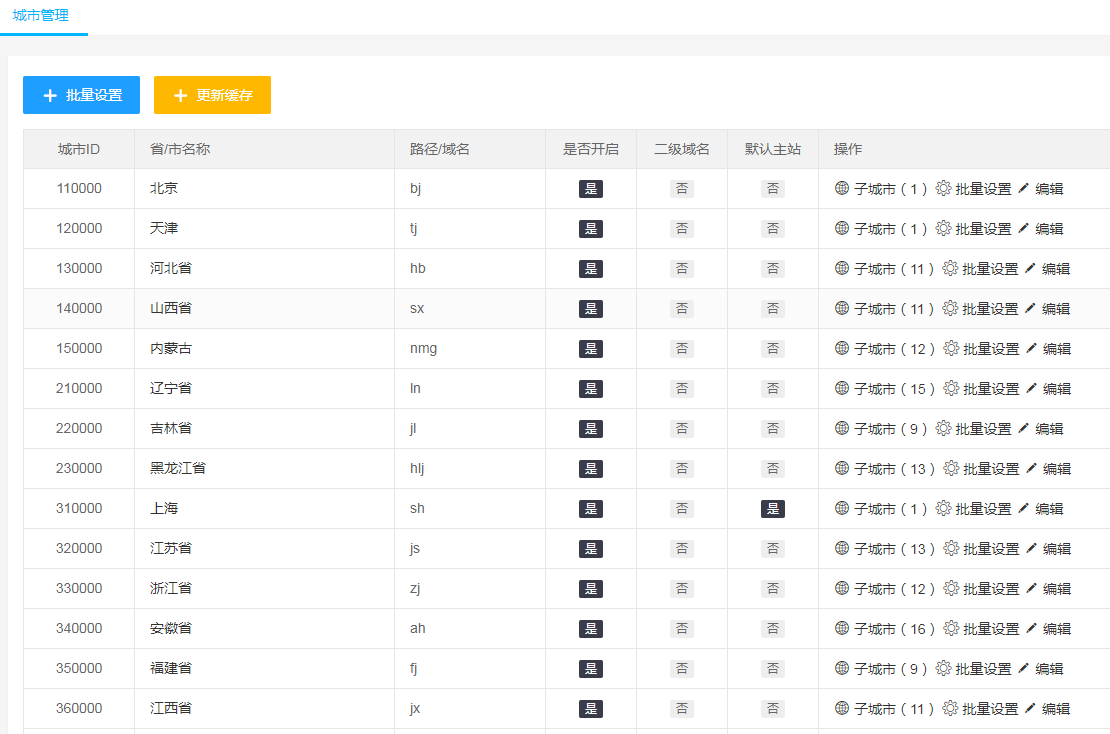Expand 子城市 (16) list for 安徽省
Image resolution: width=1110 pixels, height=734 pixels.
(x=894, y=629)
